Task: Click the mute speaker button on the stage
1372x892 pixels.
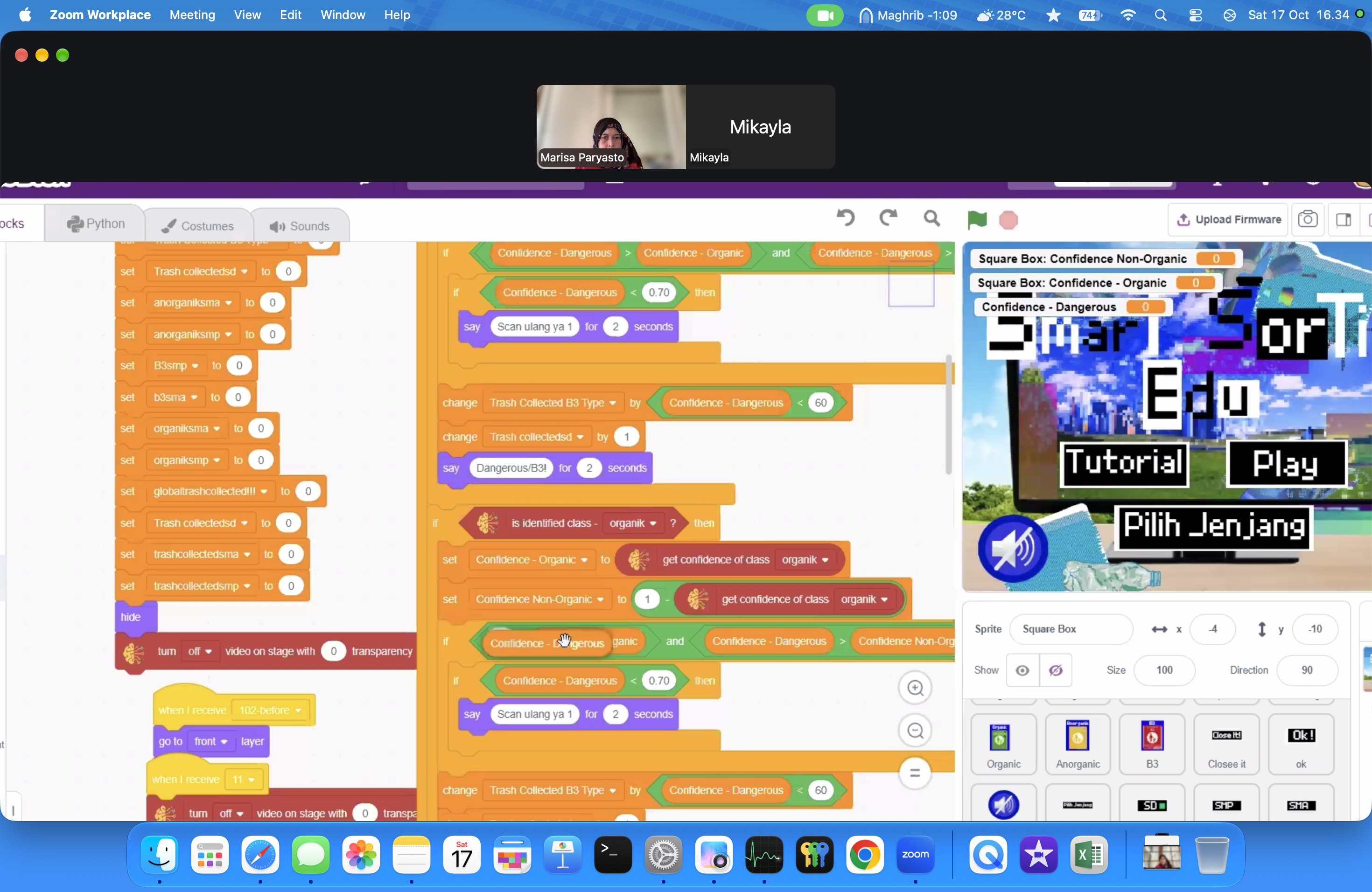Action: point(1013,548)
